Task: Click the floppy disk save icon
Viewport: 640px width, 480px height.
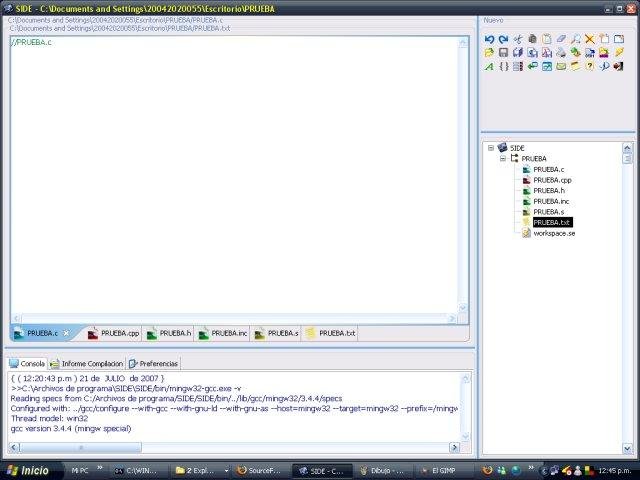Action: pos(504,53)
